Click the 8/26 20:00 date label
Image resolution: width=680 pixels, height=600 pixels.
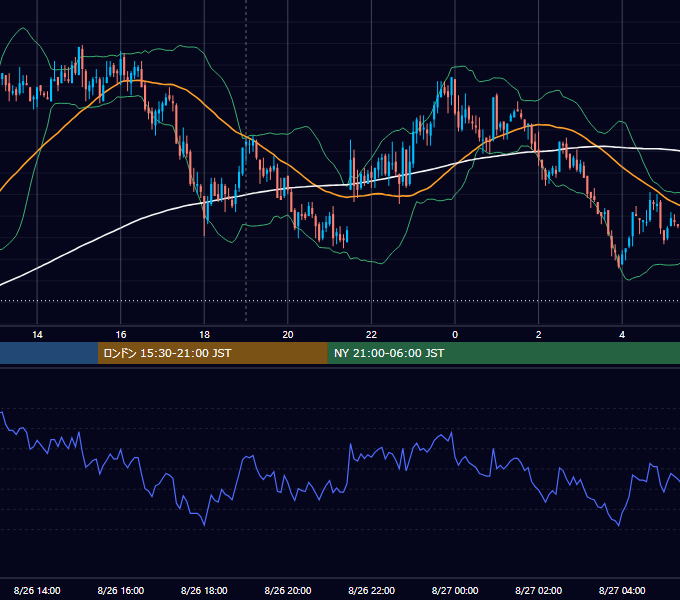pos(288,590)
